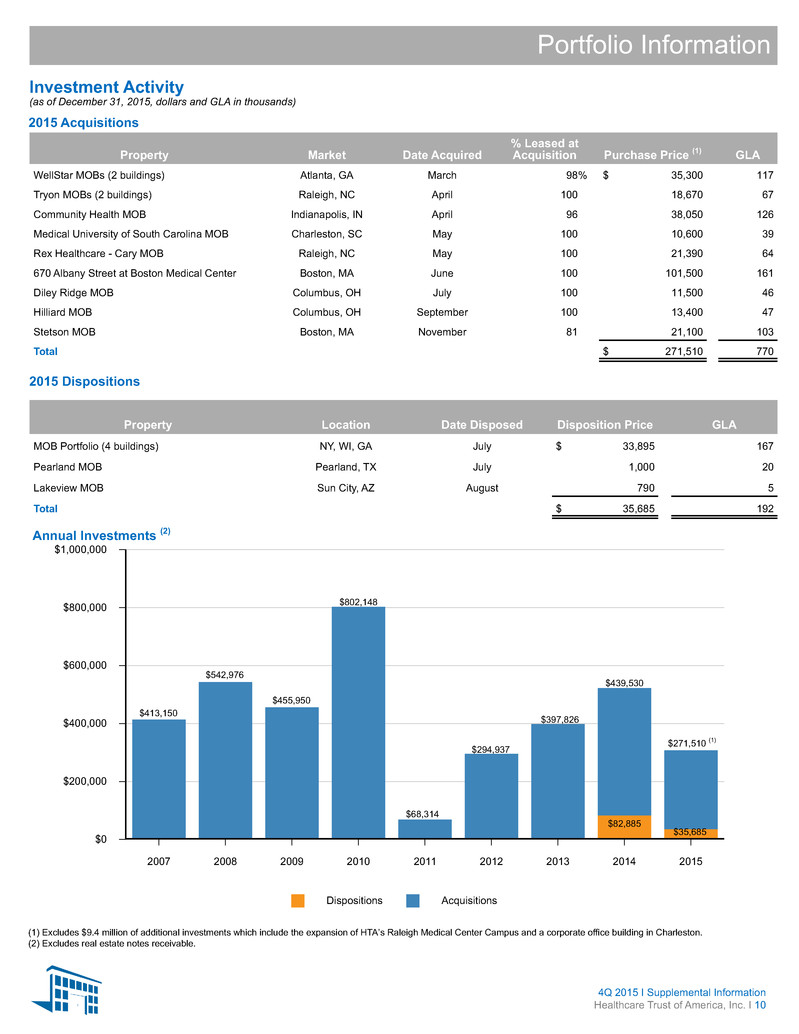Click the 'Acquisitions' legend label

[x=469, y=901]
